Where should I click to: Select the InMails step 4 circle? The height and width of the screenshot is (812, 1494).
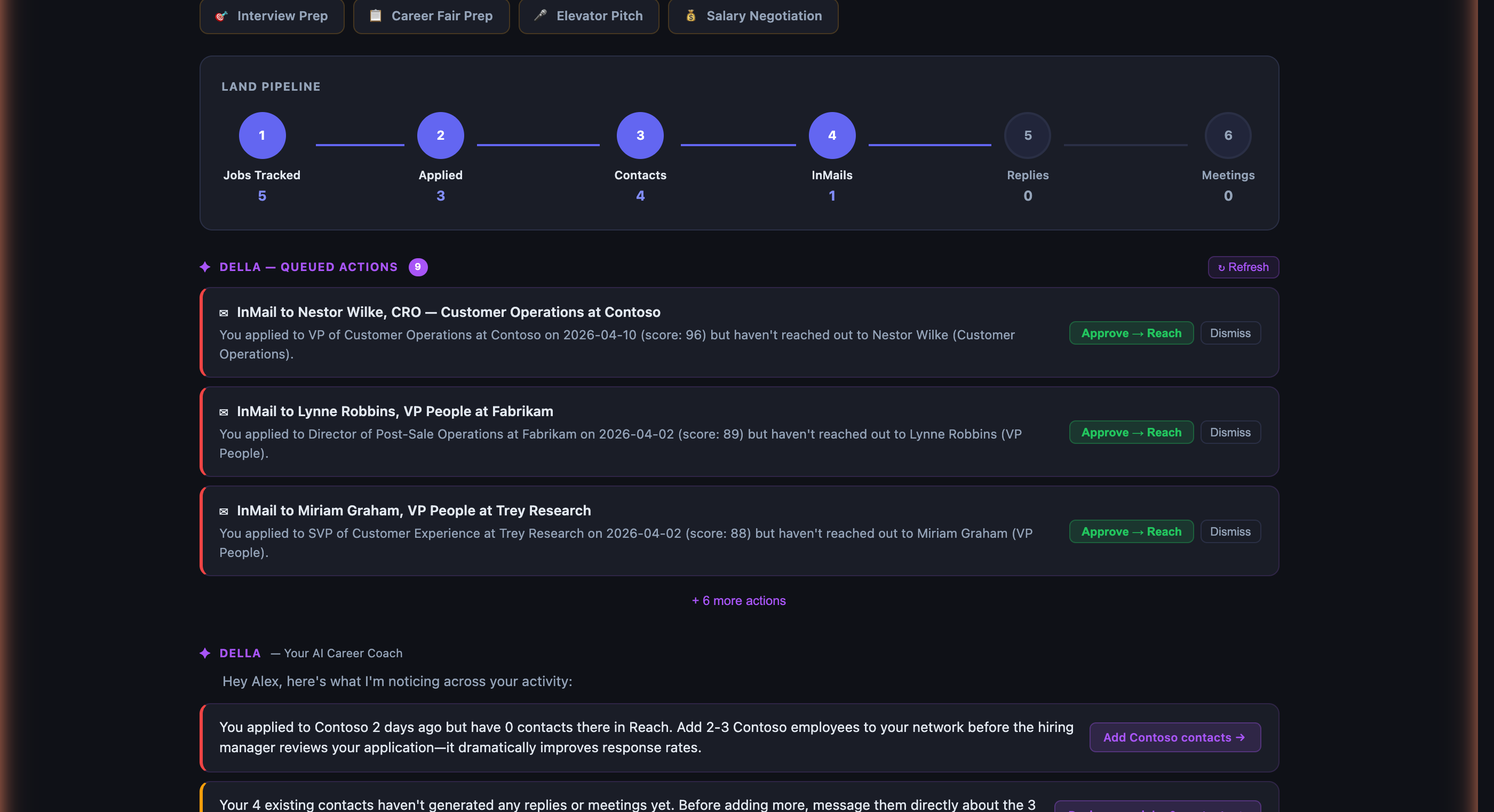click(x=832, y=135)
